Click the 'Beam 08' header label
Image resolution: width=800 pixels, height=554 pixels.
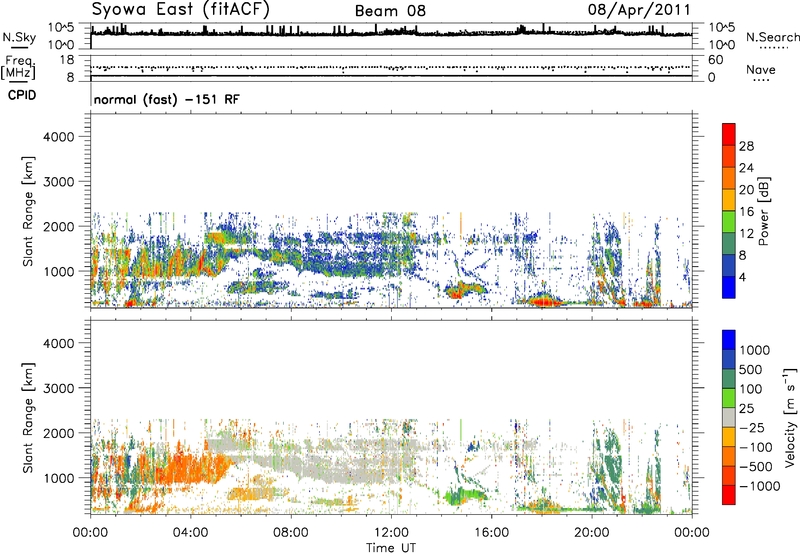tap(390, 11)
